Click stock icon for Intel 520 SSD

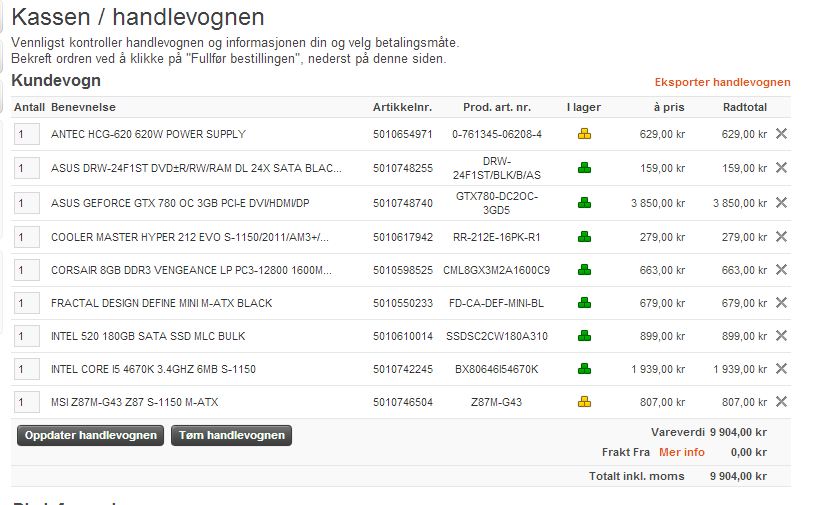[x=584, y=336]
